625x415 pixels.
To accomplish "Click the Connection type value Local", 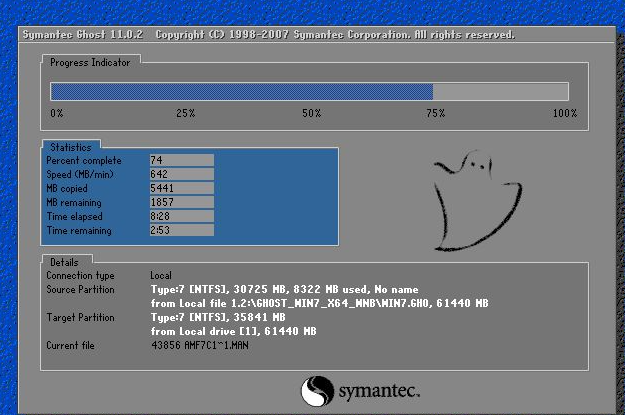I will click(x=161, y=275).
